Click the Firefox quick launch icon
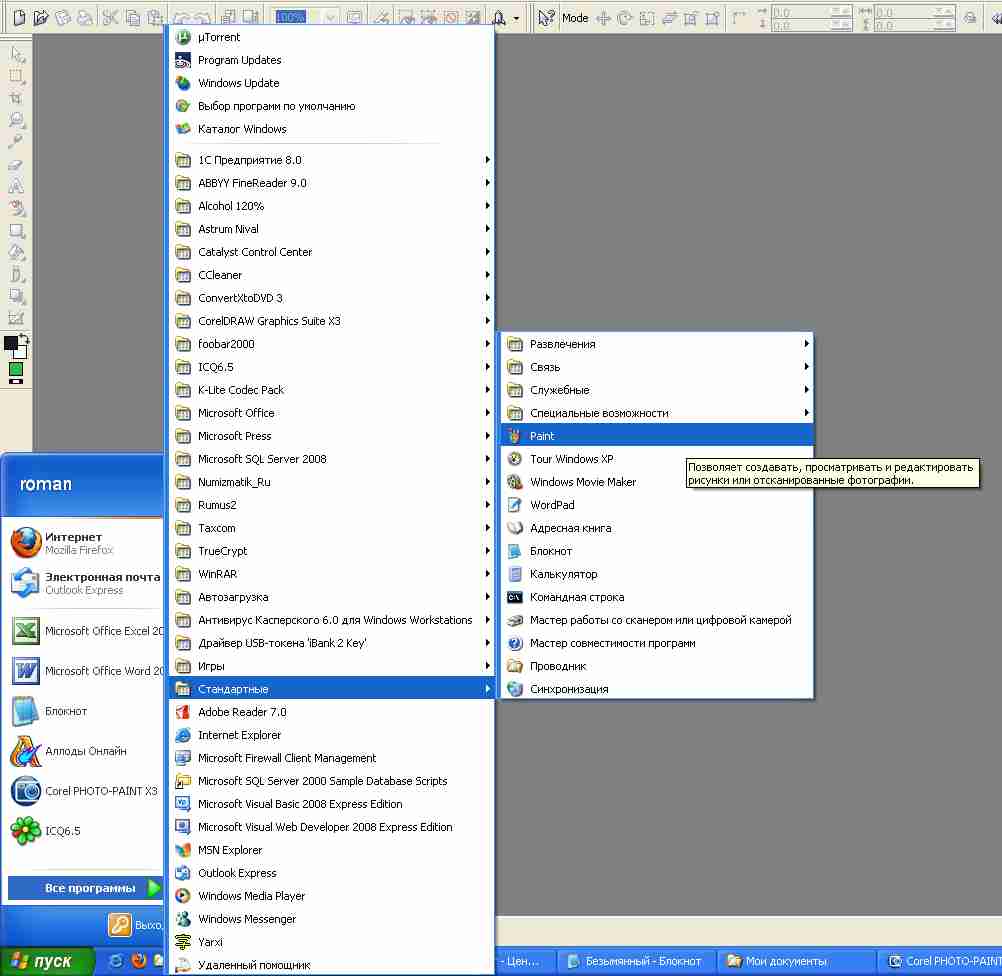 (138, 961)
